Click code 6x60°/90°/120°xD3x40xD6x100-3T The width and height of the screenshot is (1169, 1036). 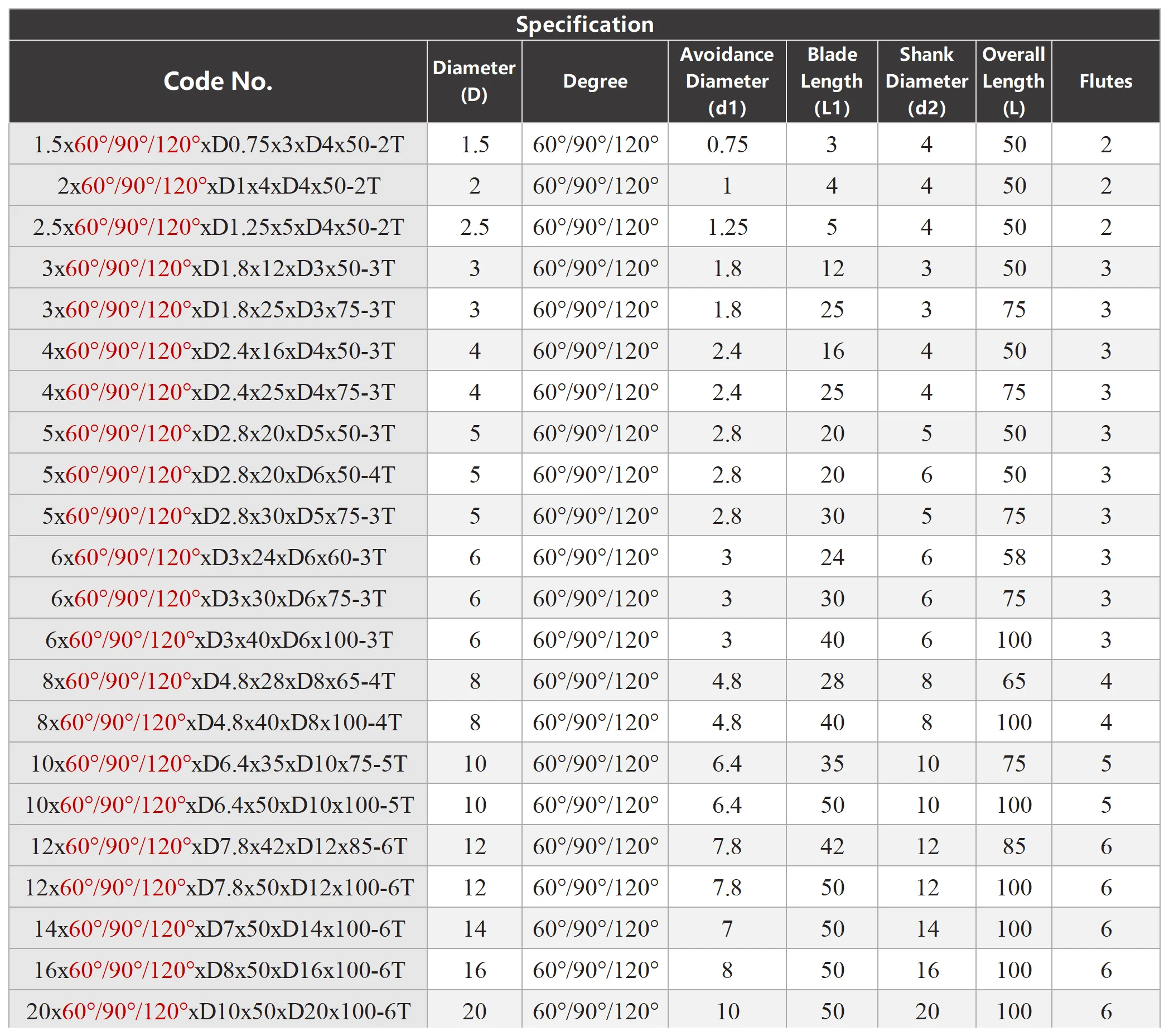coord(219,639)
